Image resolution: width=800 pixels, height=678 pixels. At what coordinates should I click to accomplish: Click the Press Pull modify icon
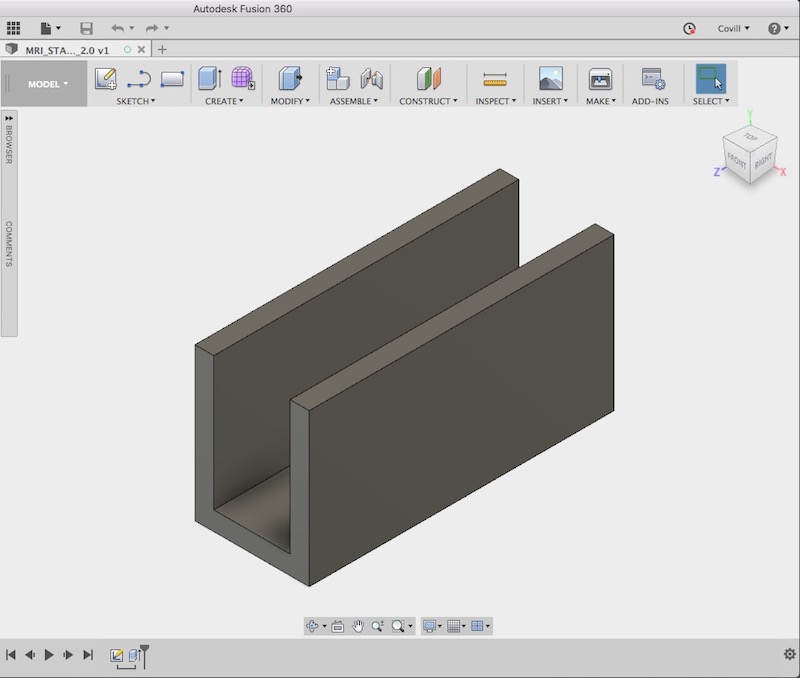pos(289,79)
